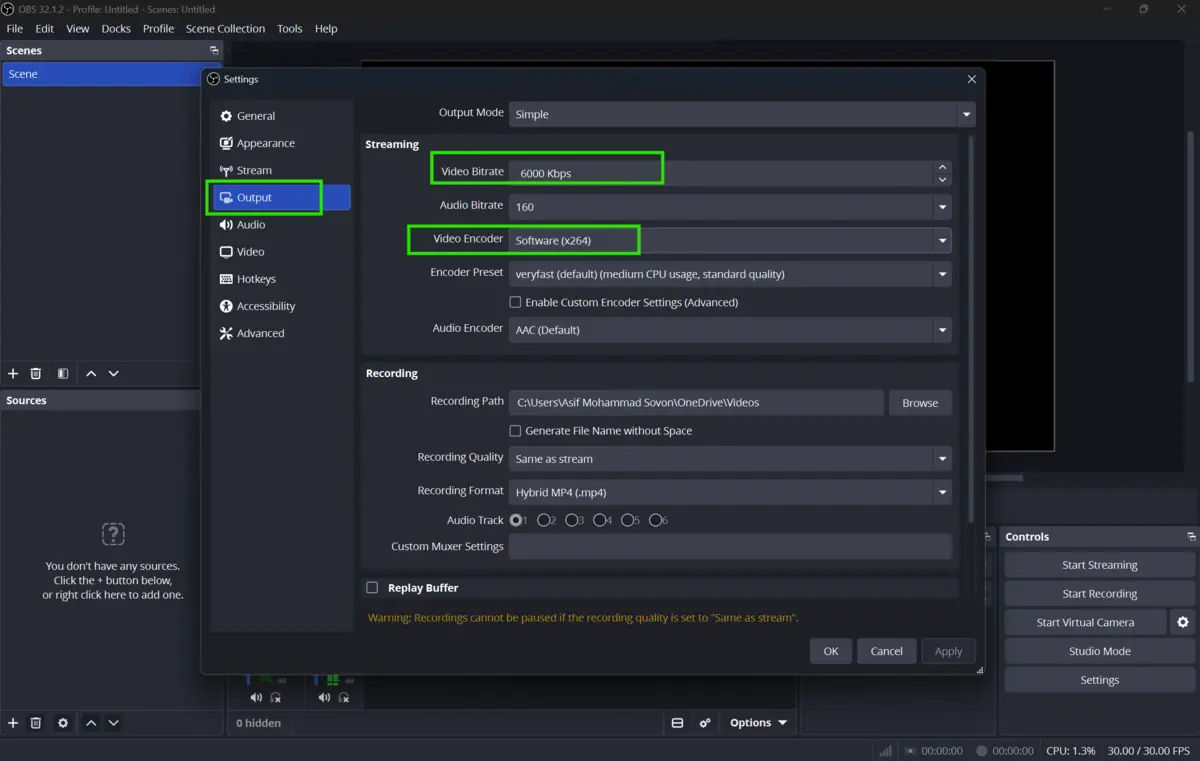Image resolution: width=1200 pixels, height=761 pixels.
Task: Undock the Scenes panel icon
Action: pos(213,50)
